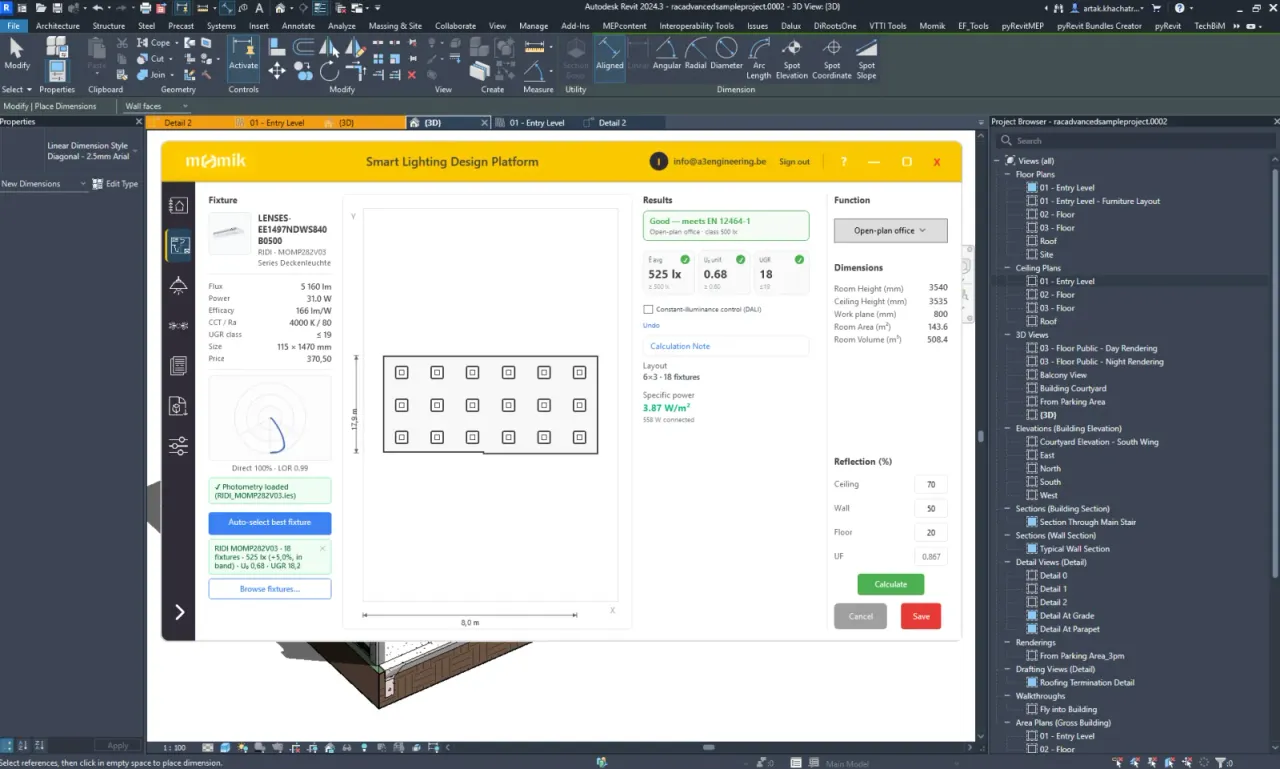Choose the Angular dimension tool

pos(667,55)
